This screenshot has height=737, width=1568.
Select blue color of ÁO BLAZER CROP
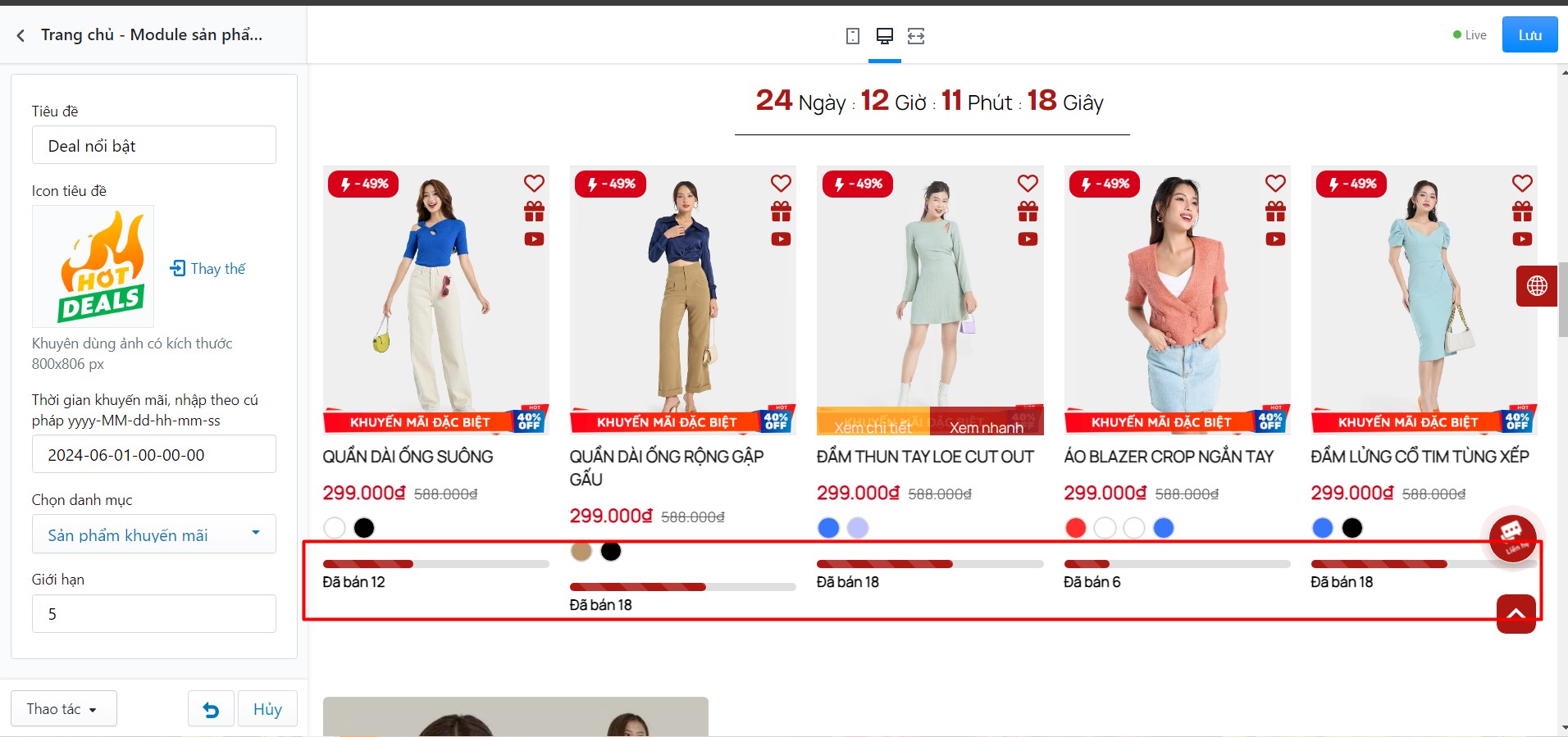pos(1164,528)
